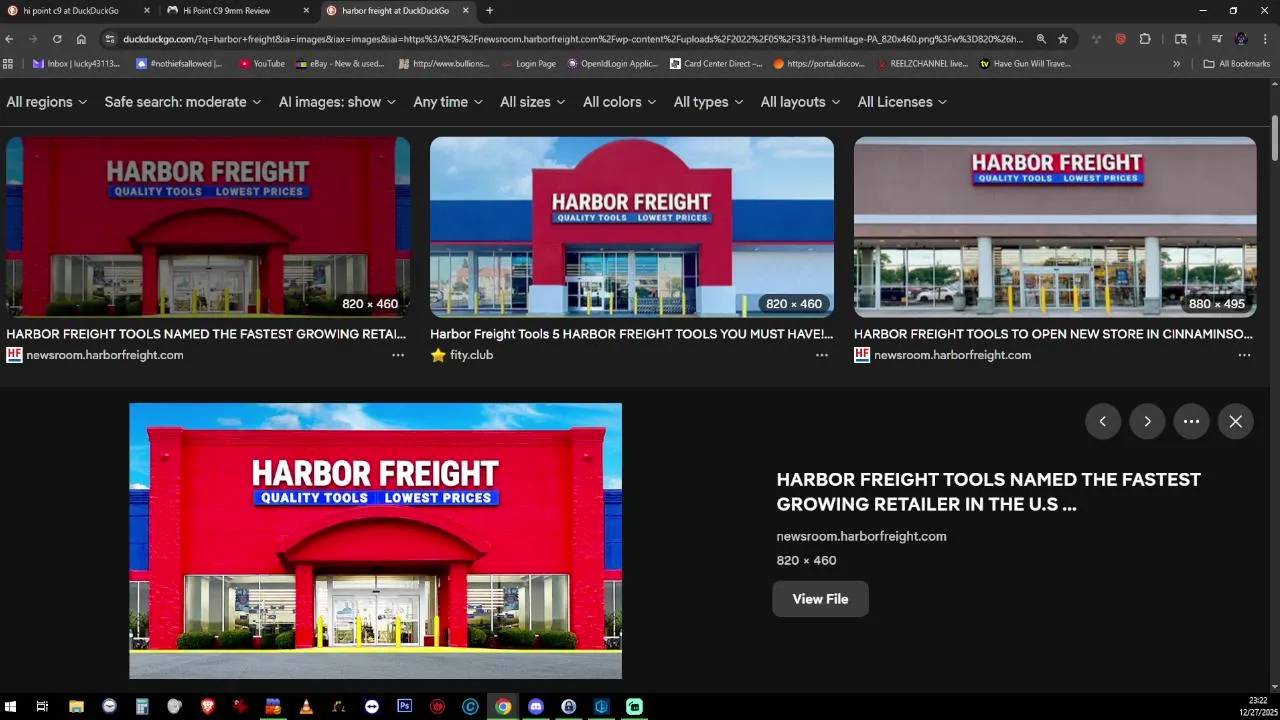1280x720 pixels.
Task: Open the apps grid on bookmarks bar
Action: point(8,64)
